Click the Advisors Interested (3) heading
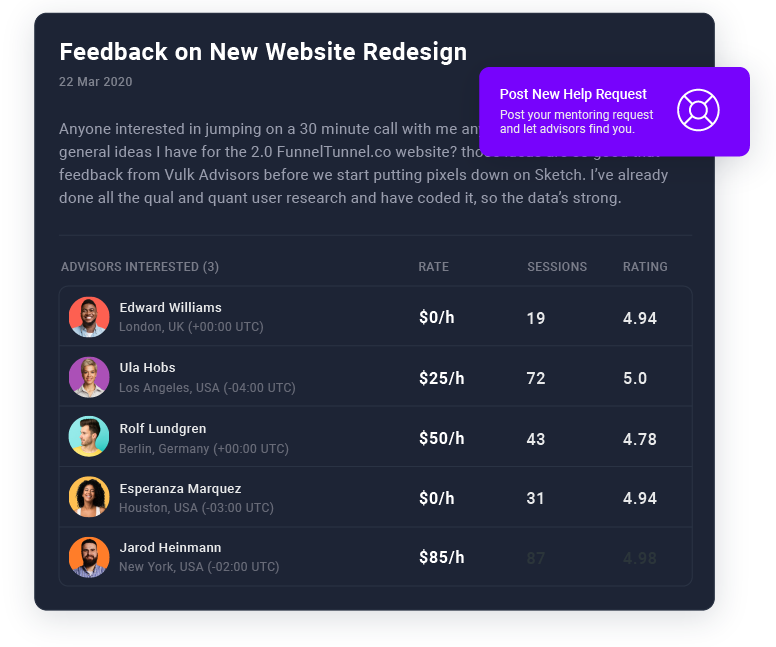The image size is (776, 647). point(140,267)
